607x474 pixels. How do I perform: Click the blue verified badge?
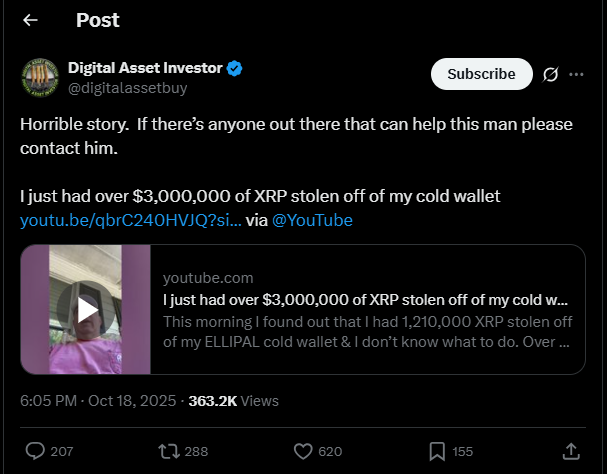tap(235, 68)
